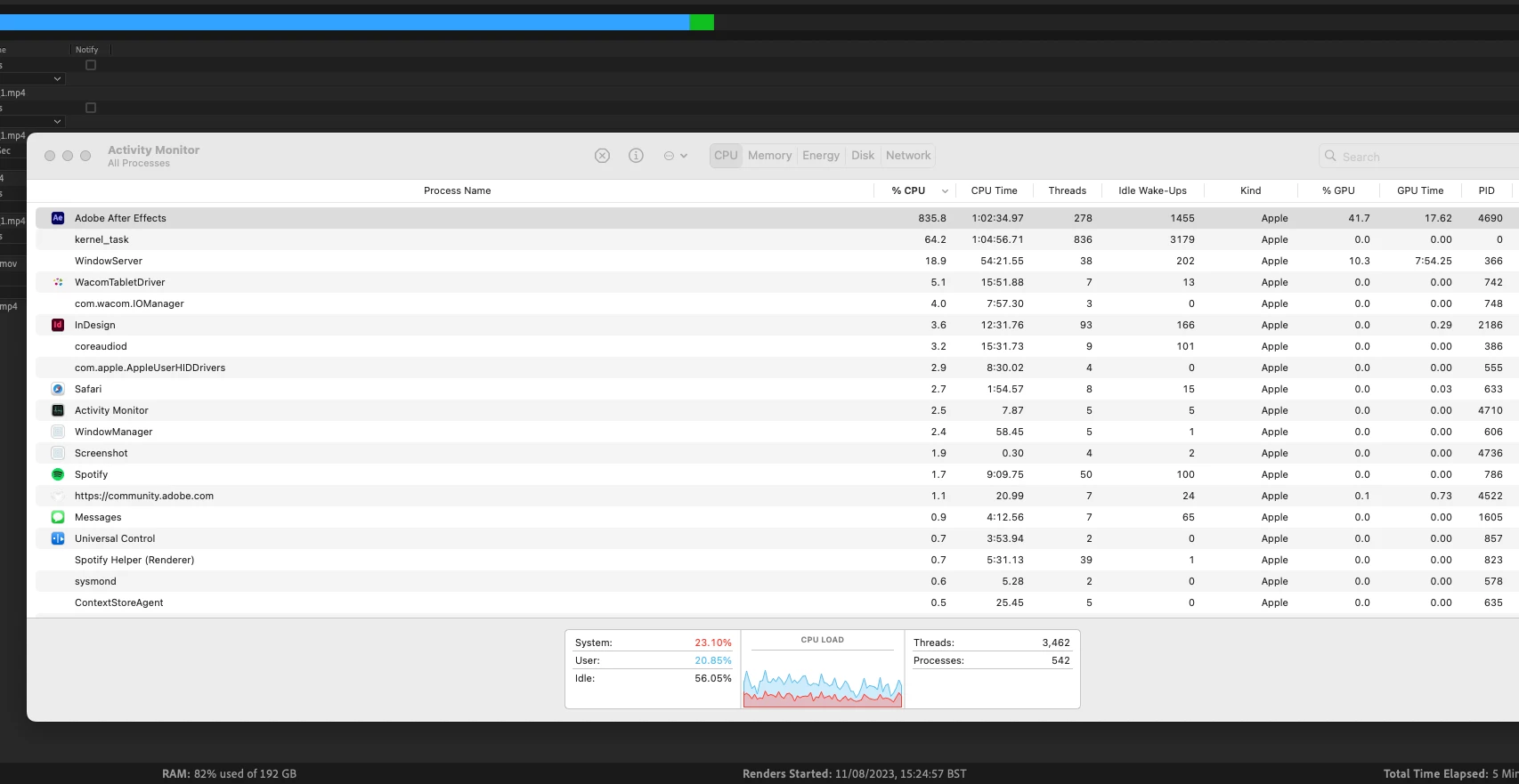Switch to the Energy tab
The width and height of the screenshot is (1519, 784).
point(821,156)
